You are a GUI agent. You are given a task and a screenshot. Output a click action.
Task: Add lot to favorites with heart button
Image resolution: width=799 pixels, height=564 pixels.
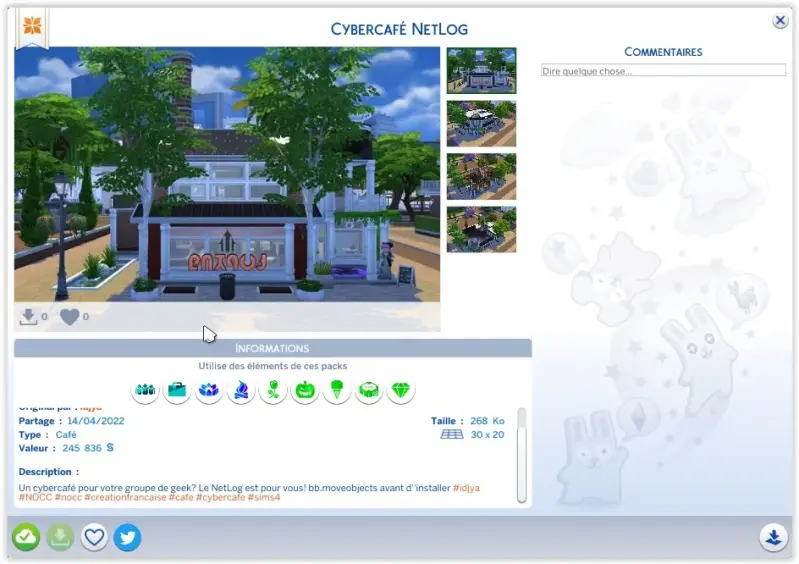(94, 537)
